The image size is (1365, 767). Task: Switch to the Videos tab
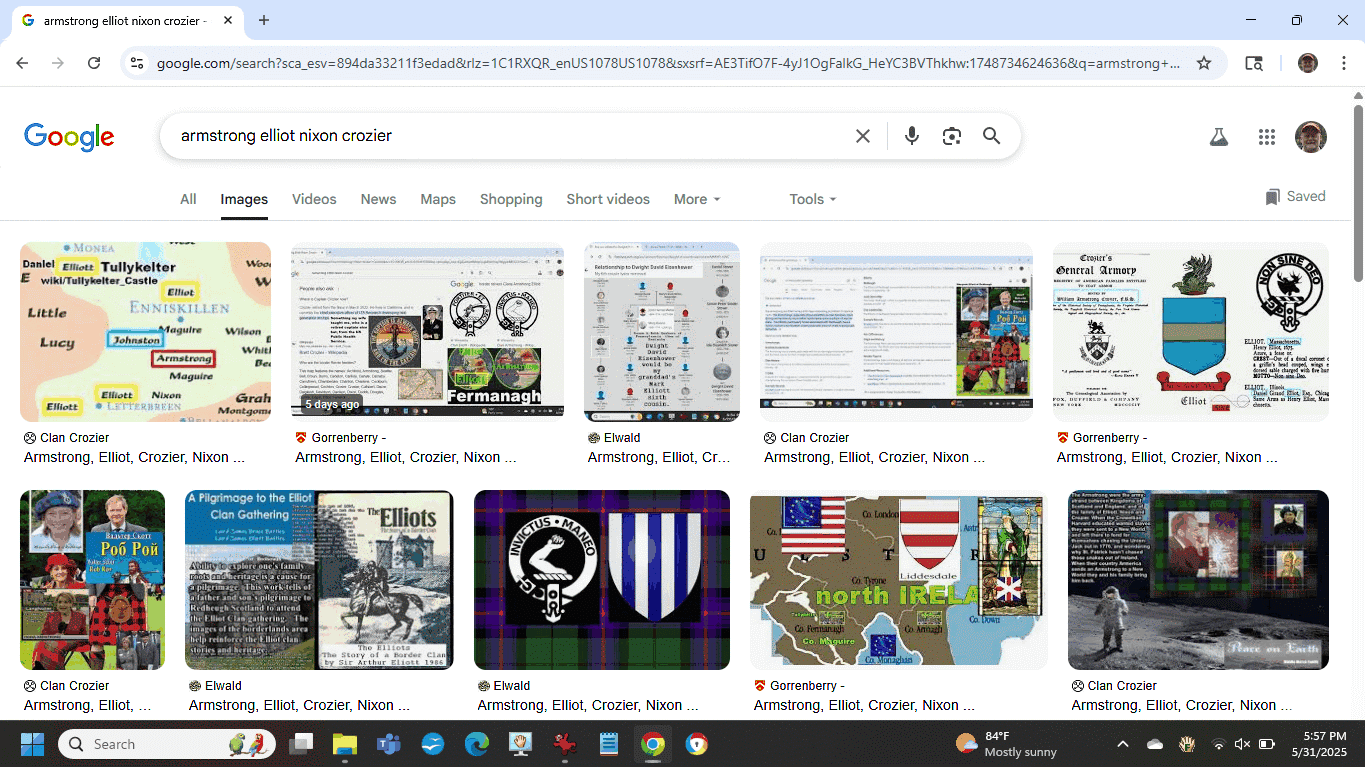point(314,199)
